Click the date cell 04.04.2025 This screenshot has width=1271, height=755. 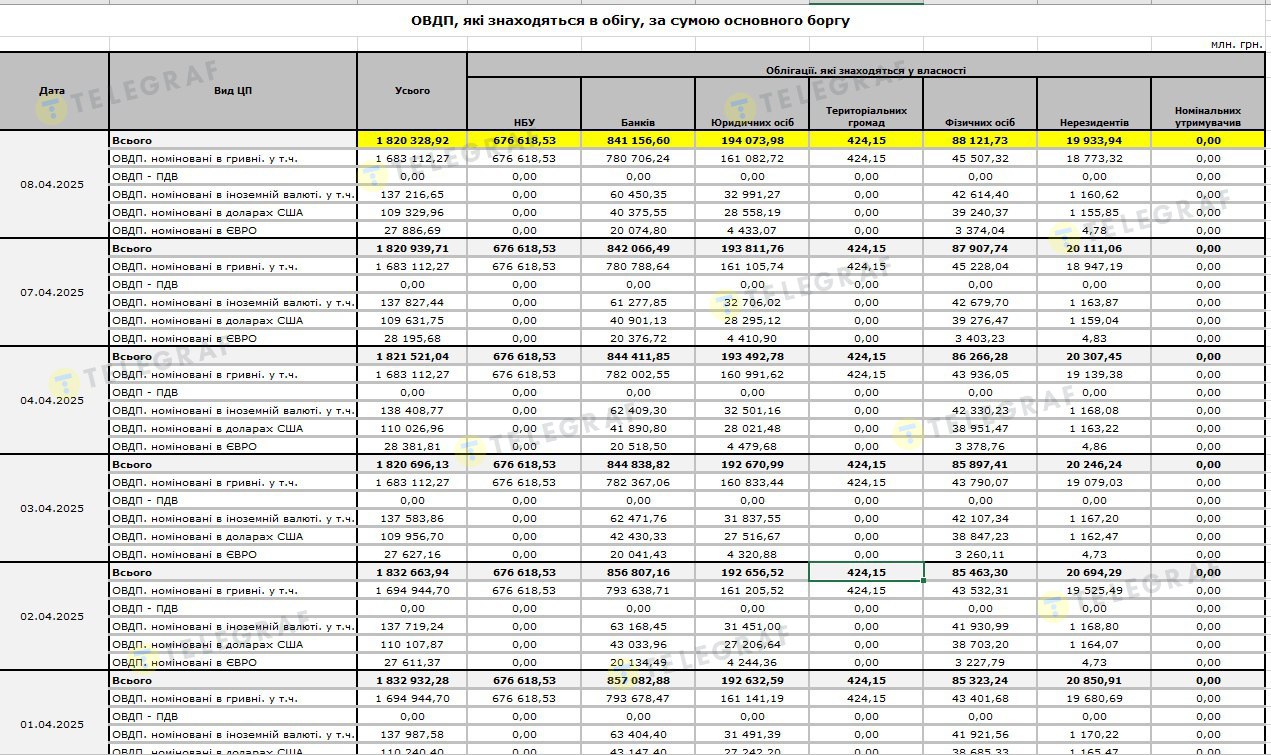pos(54,401)
